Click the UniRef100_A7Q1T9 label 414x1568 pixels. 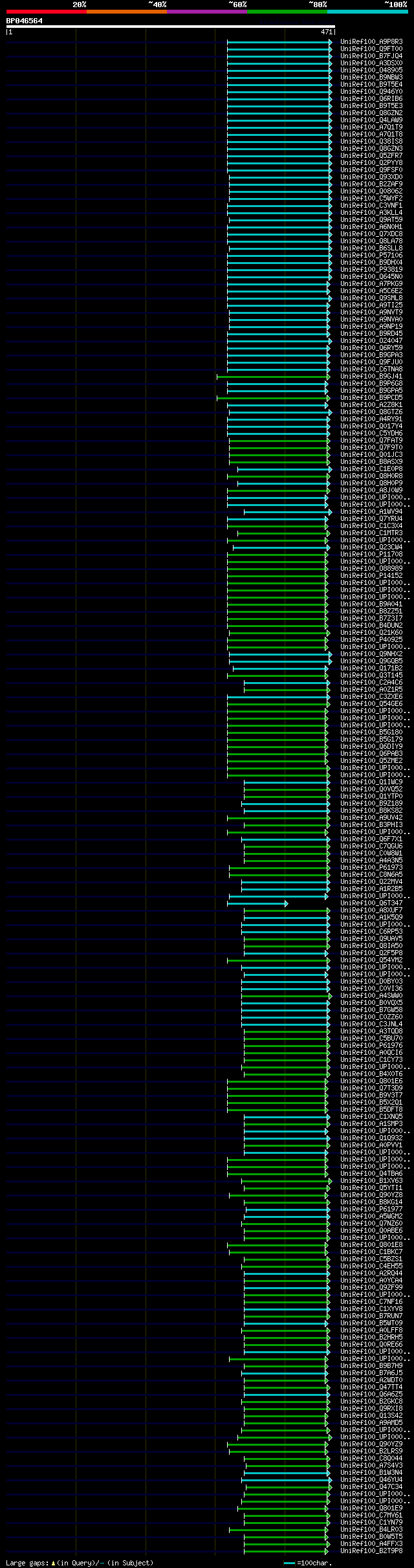point(371,127)
